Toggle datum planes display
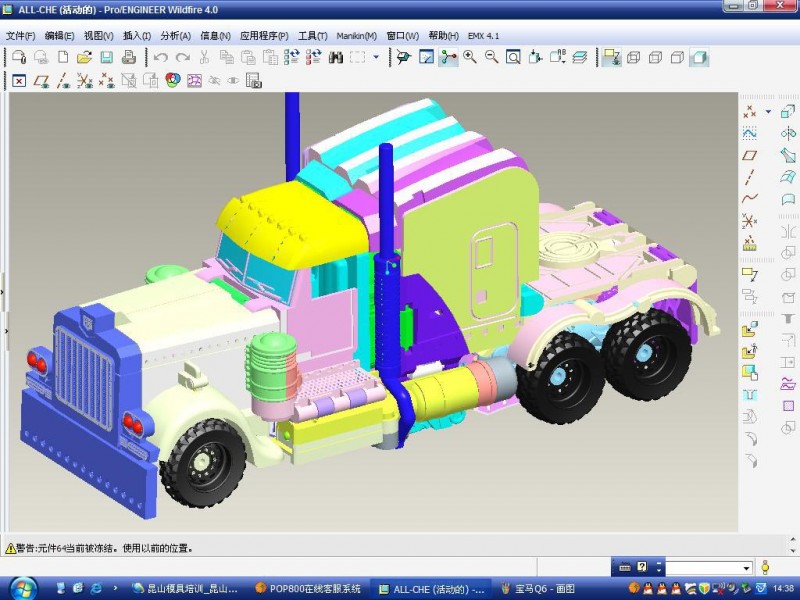 [x=41, y=81]
